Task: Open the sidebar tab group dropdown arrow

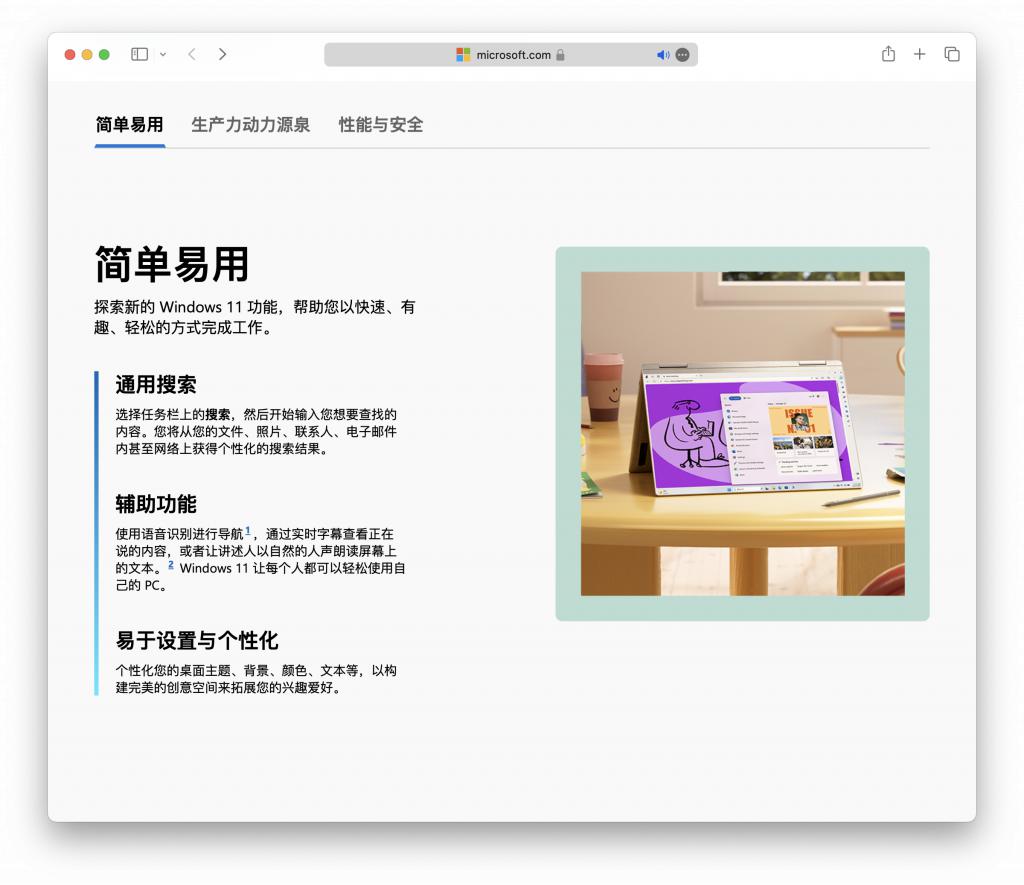Action: pos(163,54)
